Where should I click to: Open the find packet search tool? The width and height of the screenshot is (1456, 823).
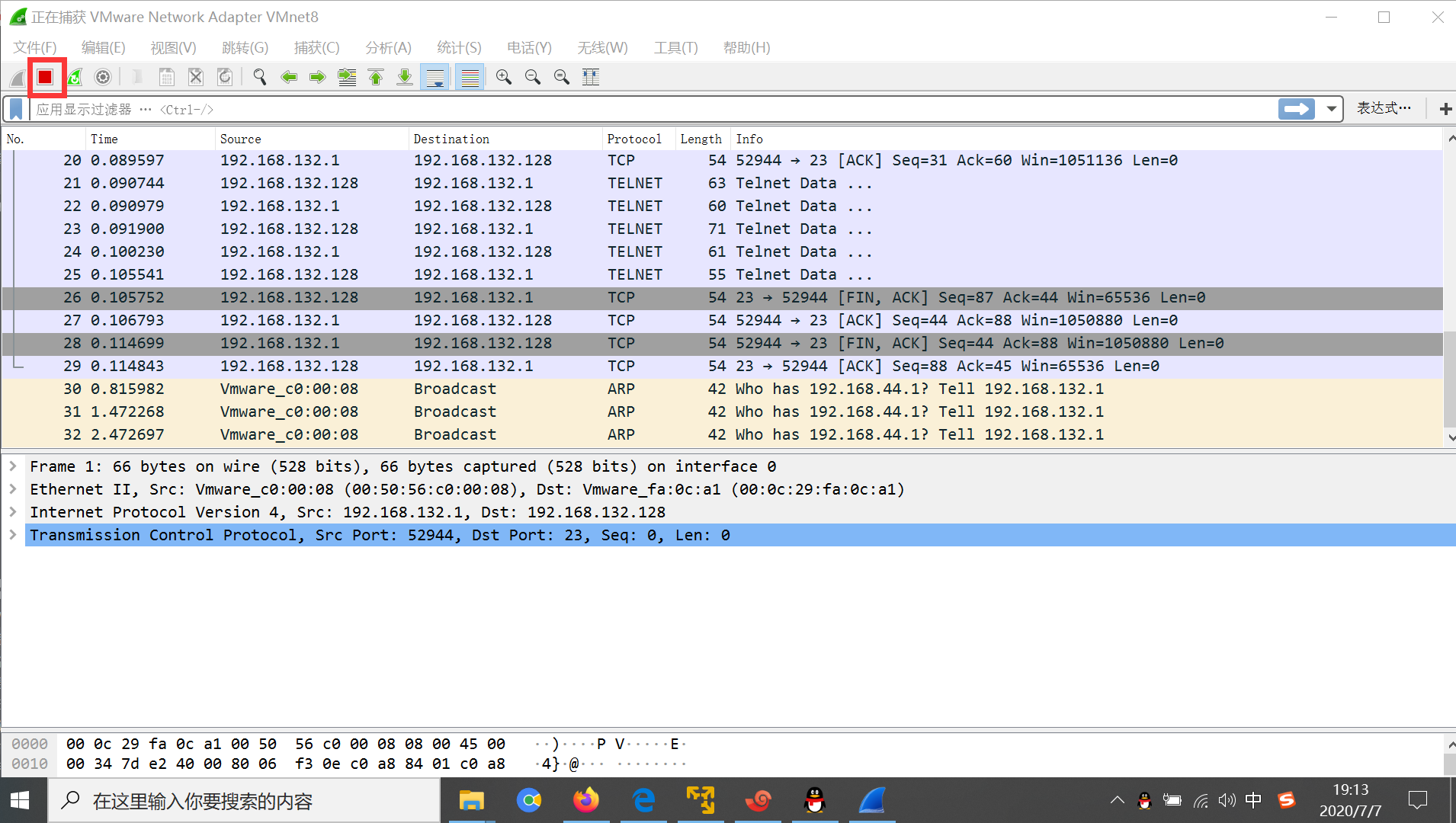pyautogui.click(x=259, y=76)
